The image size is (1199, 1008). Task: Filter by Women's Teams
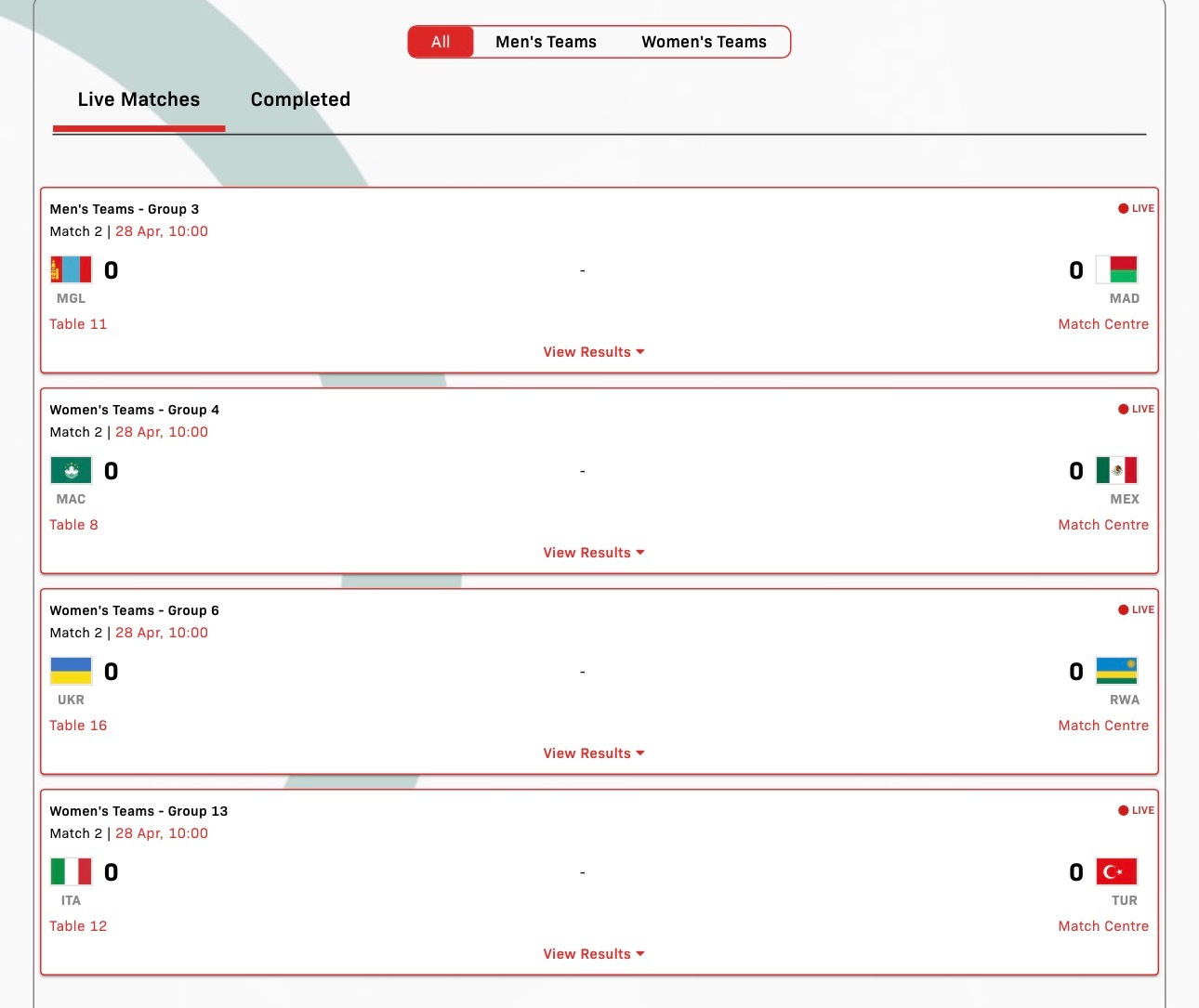pyautogui.click(x=705, y=42)
